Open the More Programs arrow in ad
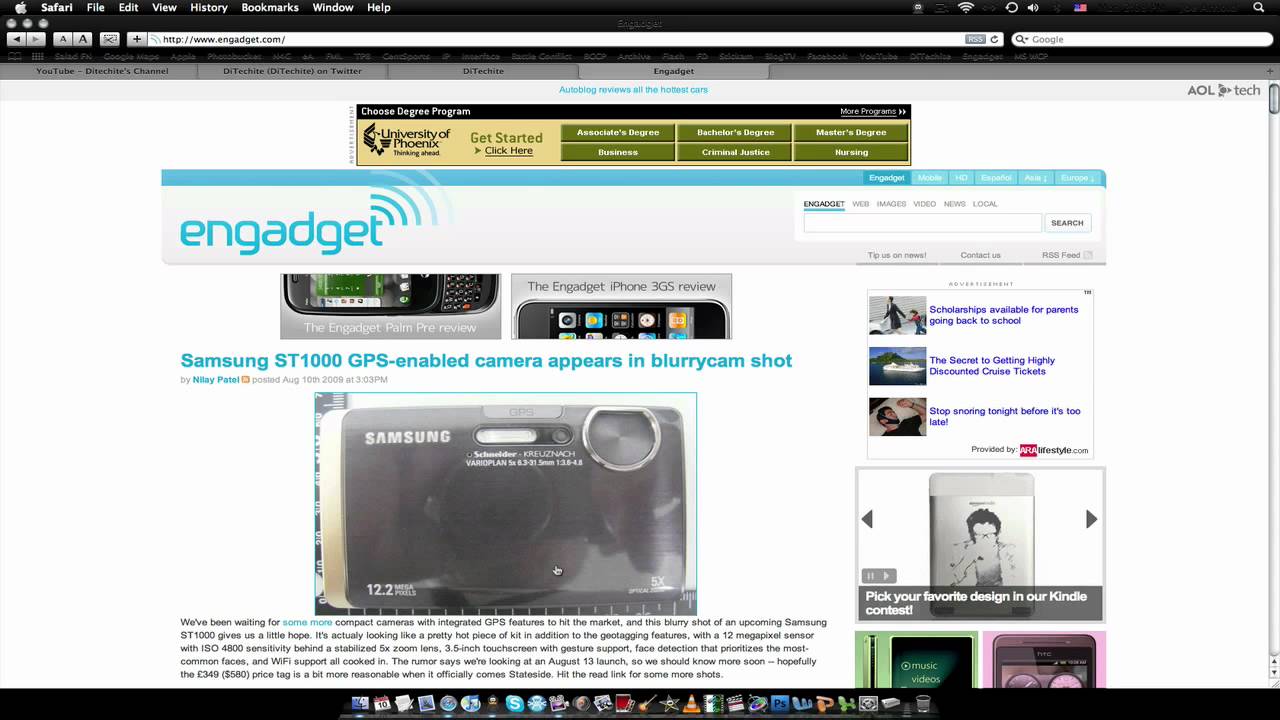 902,112
